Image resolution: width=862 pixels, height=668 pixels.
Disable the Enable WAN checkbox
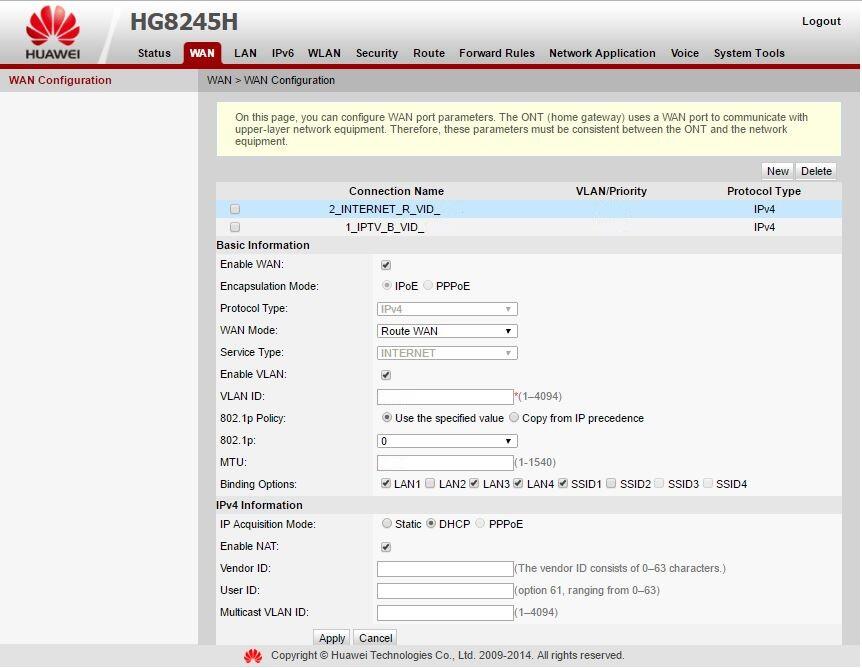[385, 264]
